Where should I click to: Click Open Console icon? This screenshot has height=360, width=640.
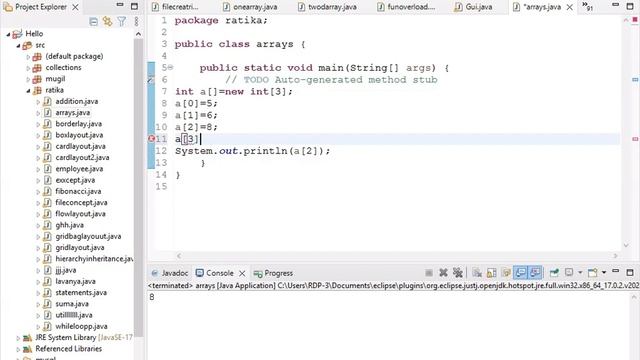pos(593,273)
